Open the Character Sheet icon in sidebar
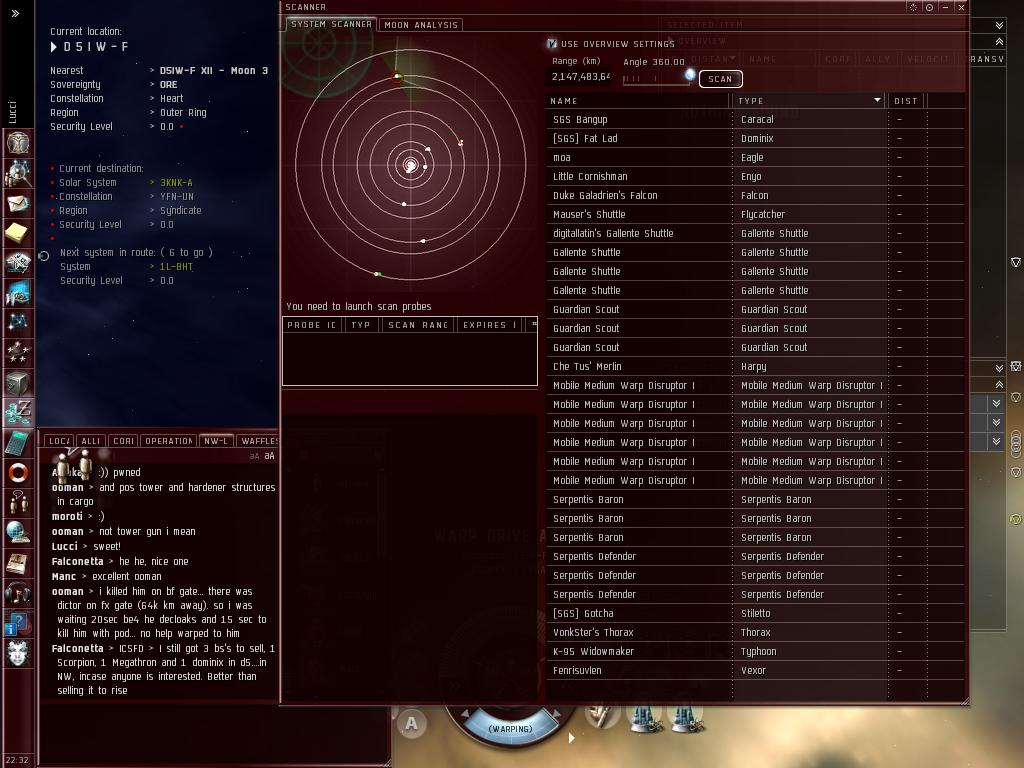The image size is (1024, 768). pos(18,143)
